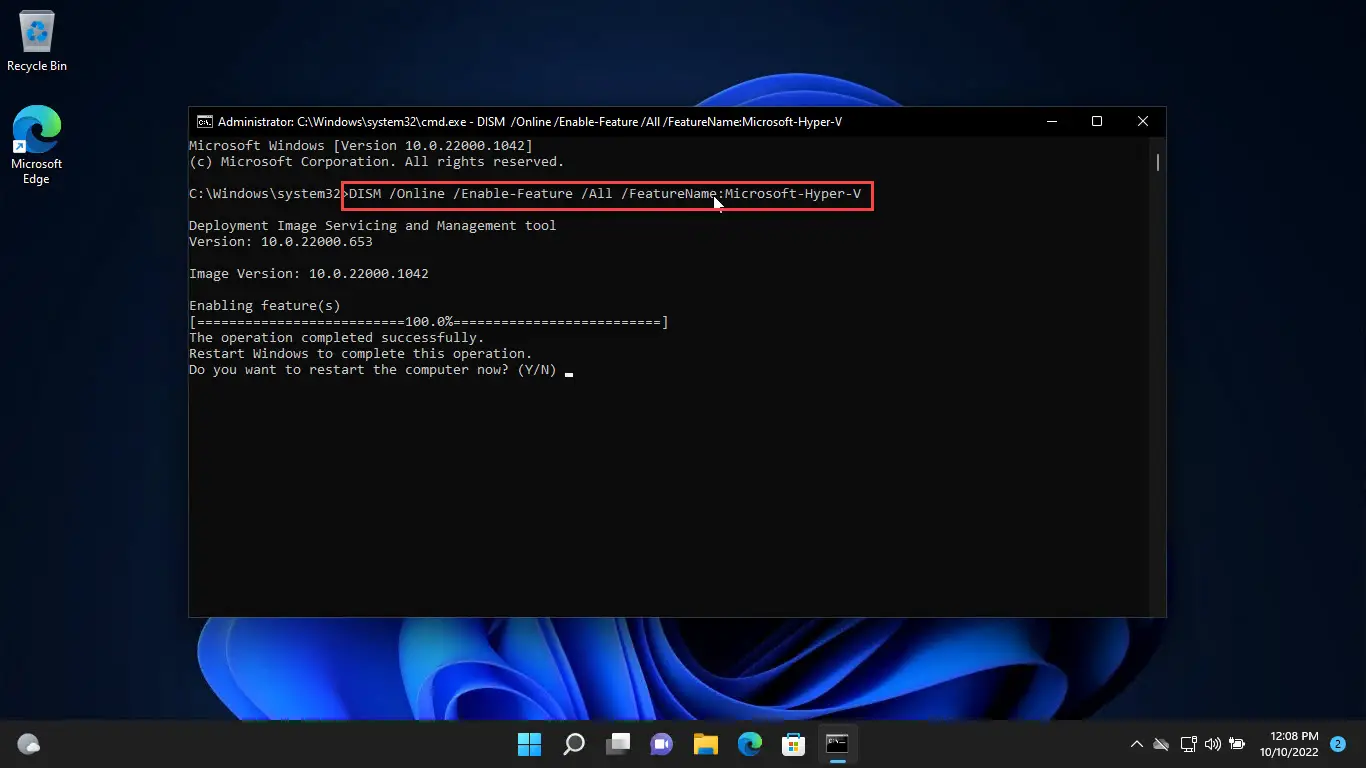Click 'Version: 10.0.22000.653' line
This screenshot has width=1366, height=768.
tap(281, 242)
